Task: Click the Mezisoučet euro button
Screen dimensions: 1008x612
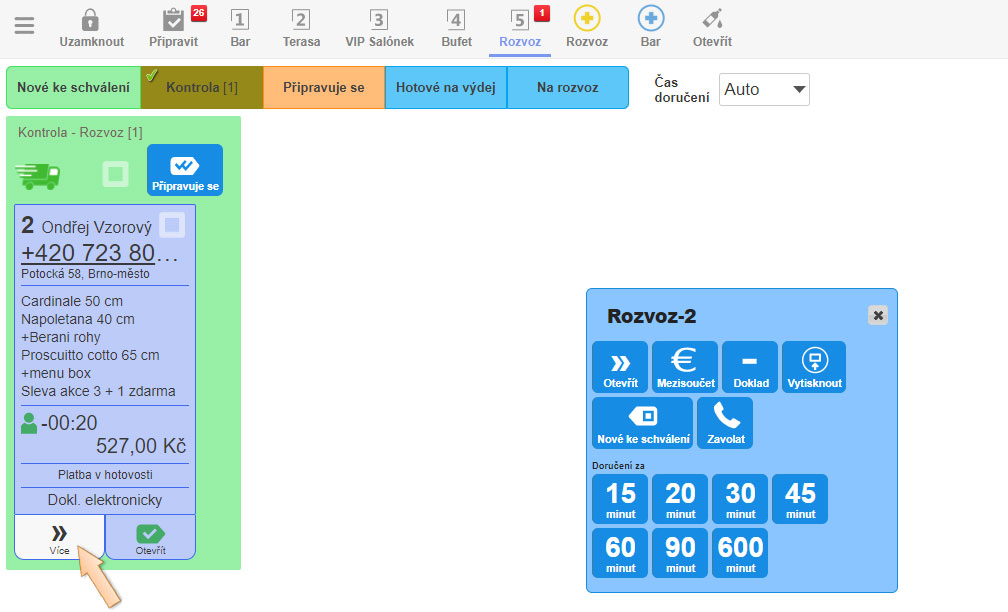Action: [x=685, y=366]
